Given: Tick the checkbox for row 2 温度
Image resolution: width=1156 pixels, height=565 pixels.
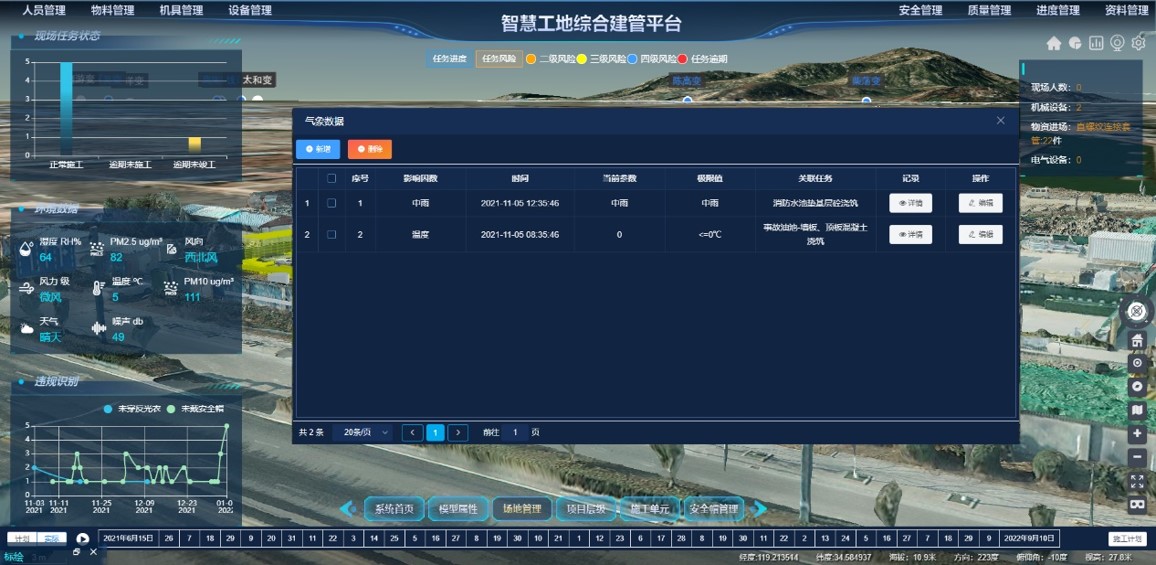Looking at the screenshot, I should 332,235.
